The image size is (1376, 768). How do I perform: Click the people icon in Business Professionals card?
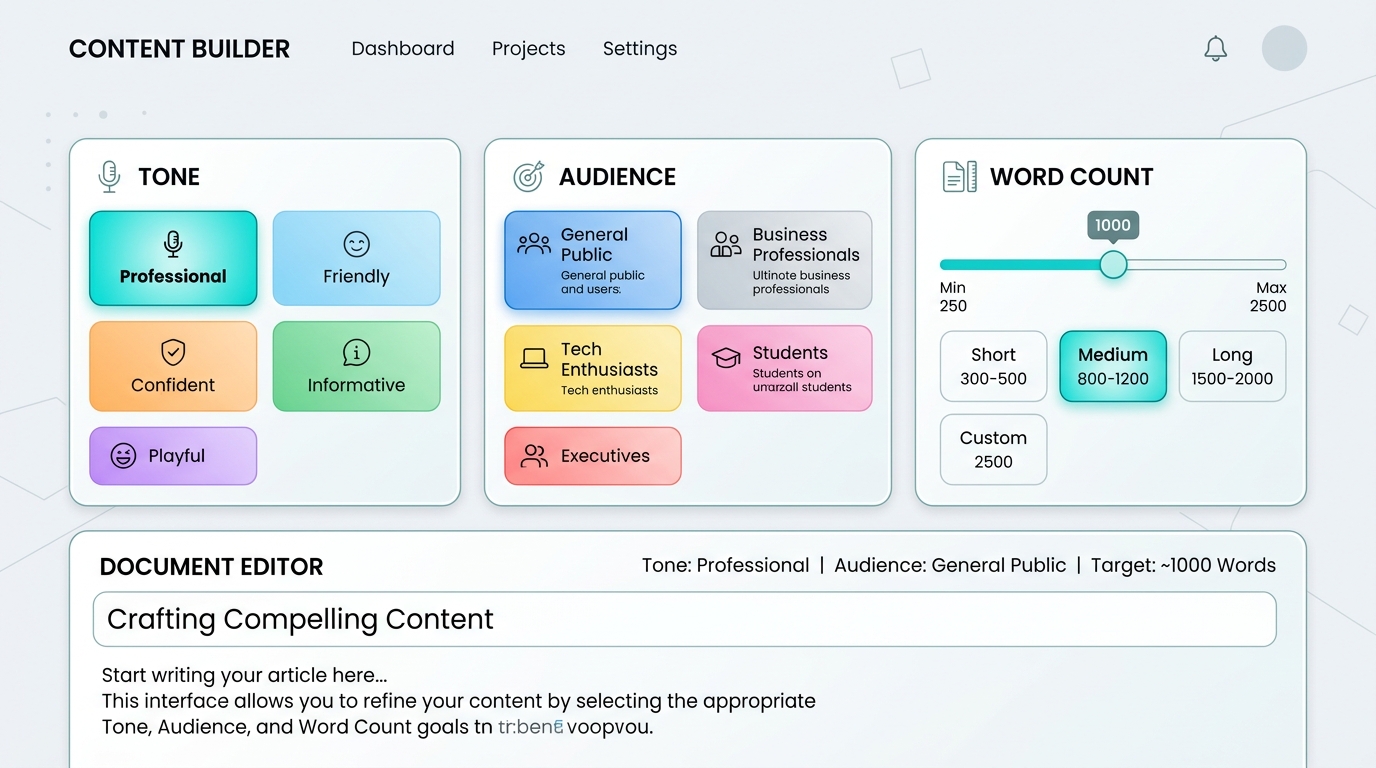[x=726, y=243]
